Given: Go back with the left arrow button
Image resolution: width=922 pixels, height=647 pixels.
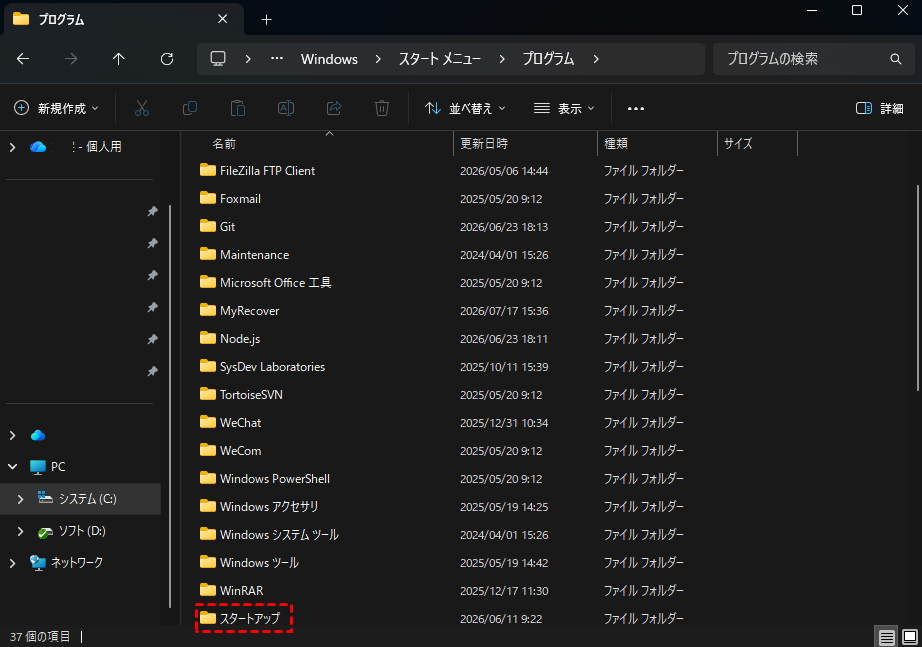Looking at the screenshot, I should click(23, 59).
